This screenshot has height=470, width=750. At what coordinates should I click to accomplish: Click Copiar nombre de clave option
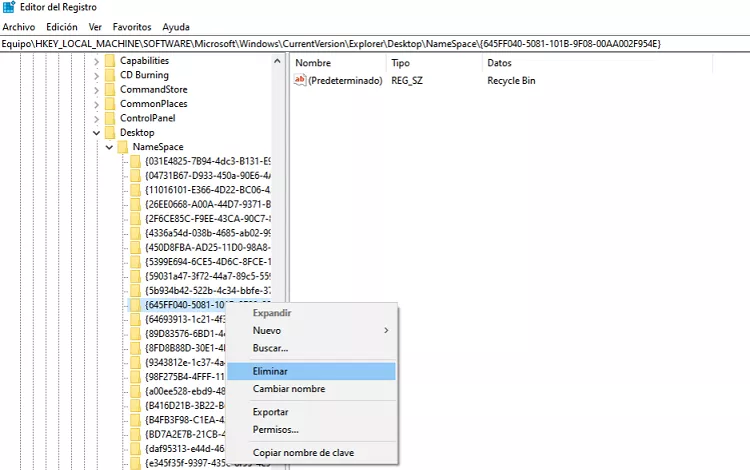pos(305,453)
